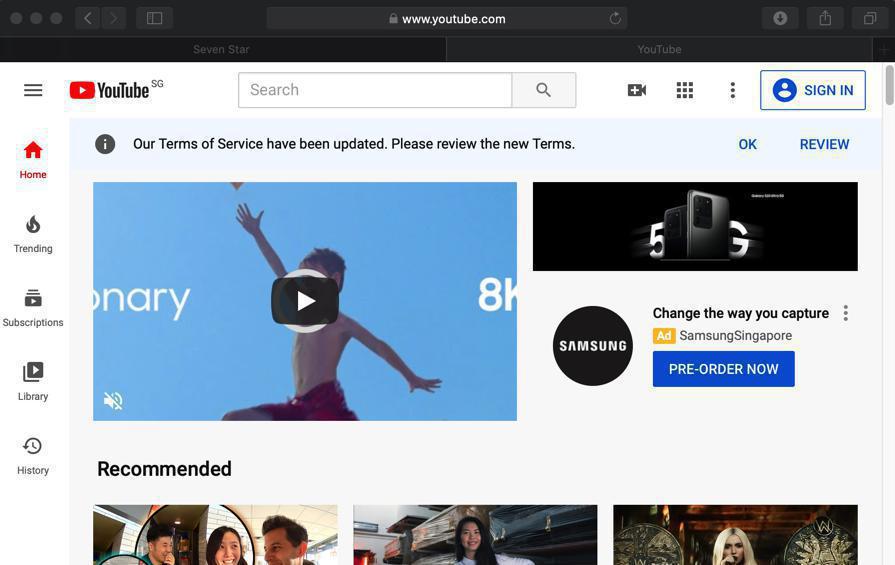Screen dimensions: 895x565
Task: Click the Safari forward arrow
Action: pyautogui.click(x=114, y=18)
